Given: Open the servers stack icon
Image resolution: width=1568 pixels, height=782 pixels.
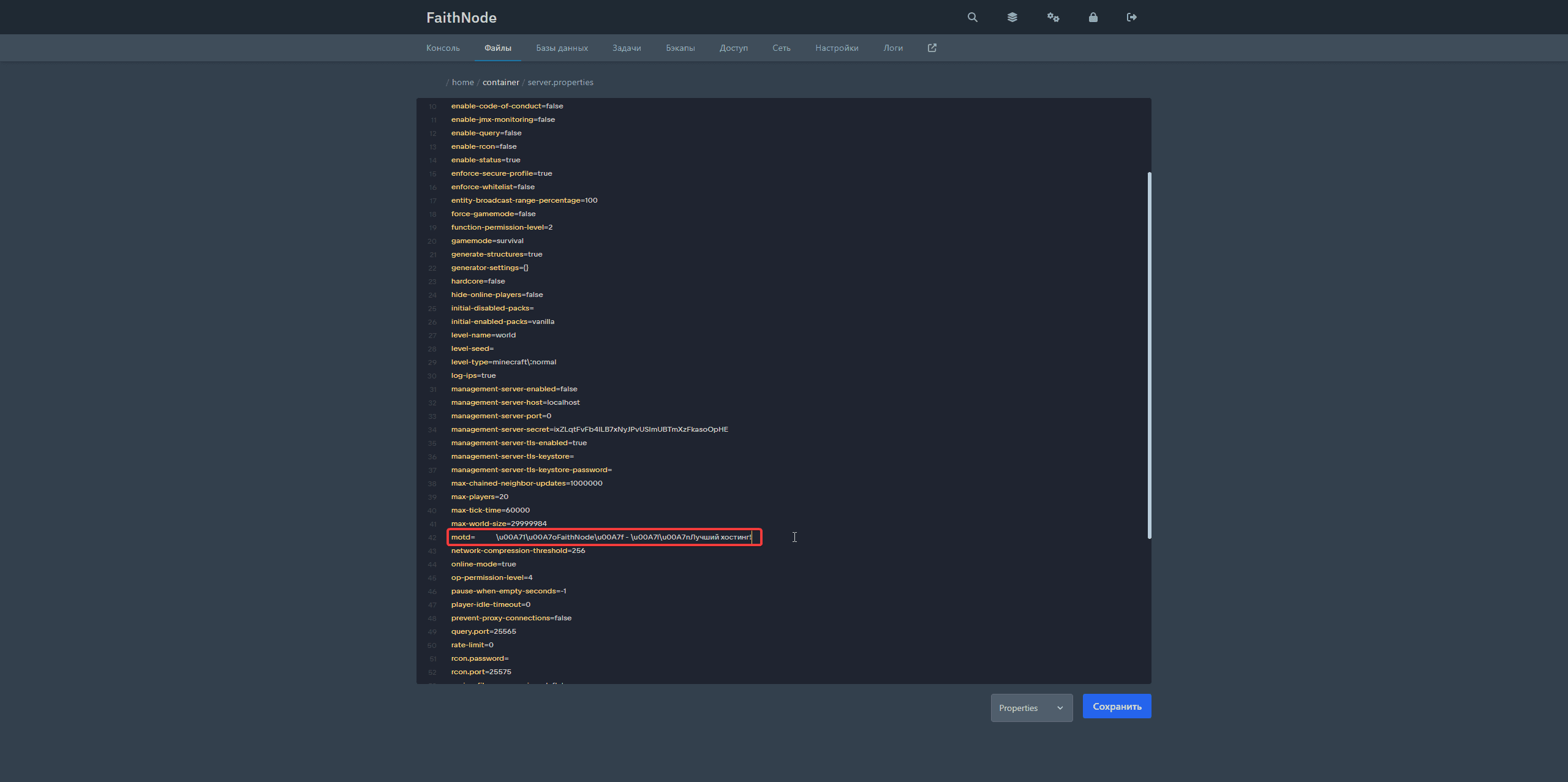Looking at the screenshot, I should coord(1012,17).
